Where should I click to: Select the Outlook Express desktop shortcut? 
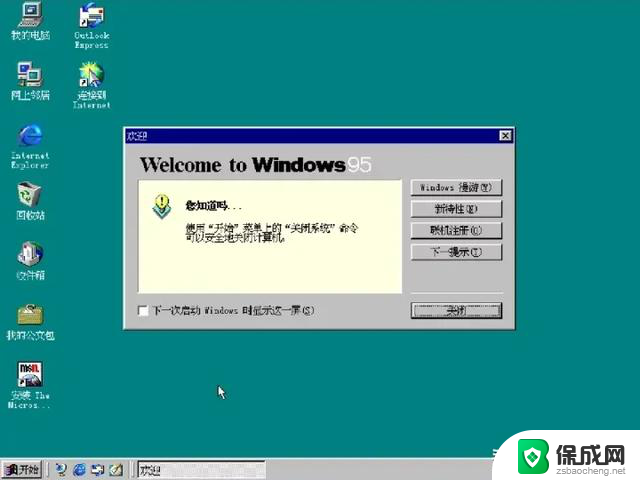(x=91, y=24)
